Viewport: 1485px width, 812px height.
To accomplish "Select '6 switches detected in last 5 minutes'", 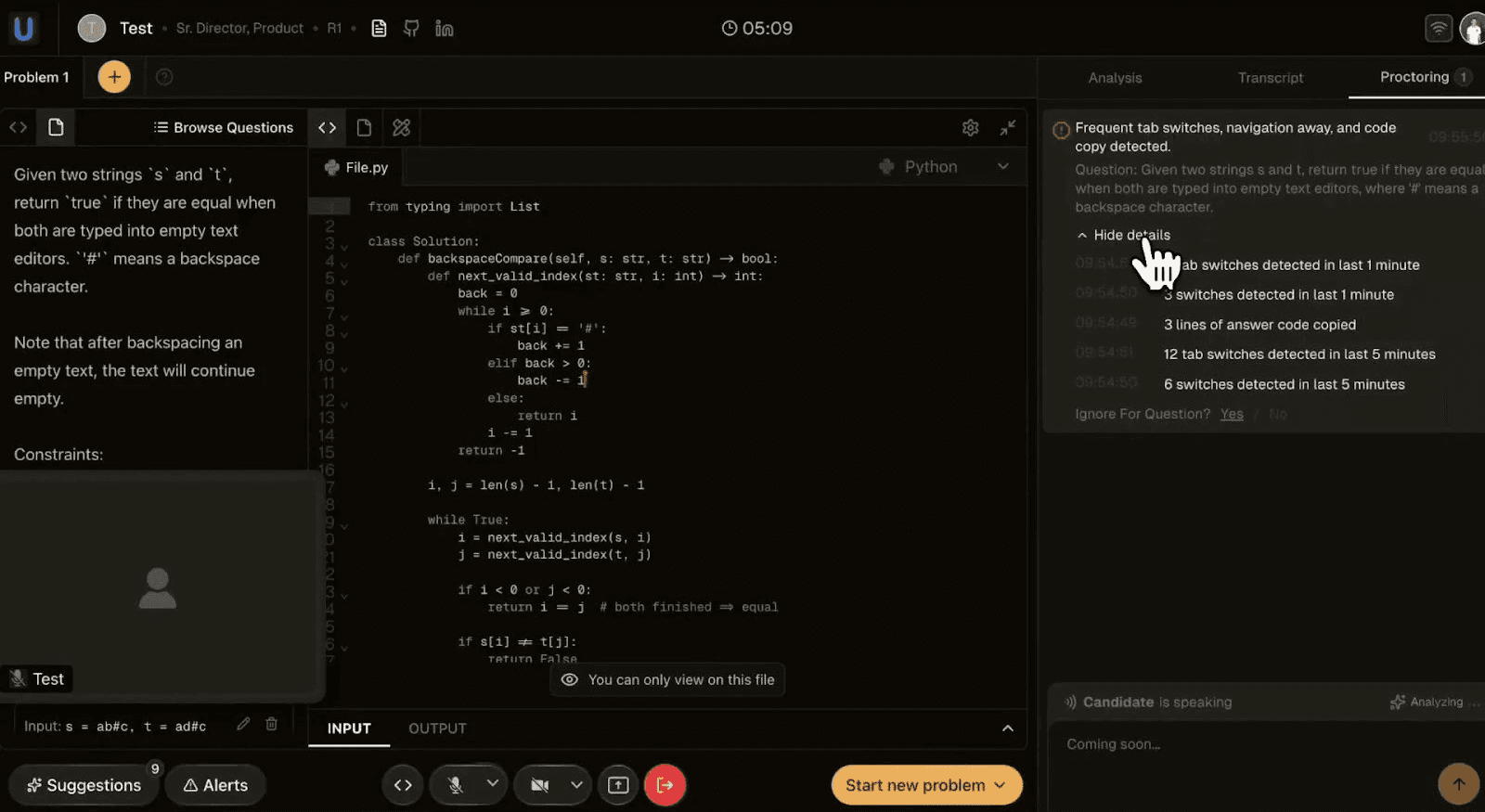I will 1285,384.
